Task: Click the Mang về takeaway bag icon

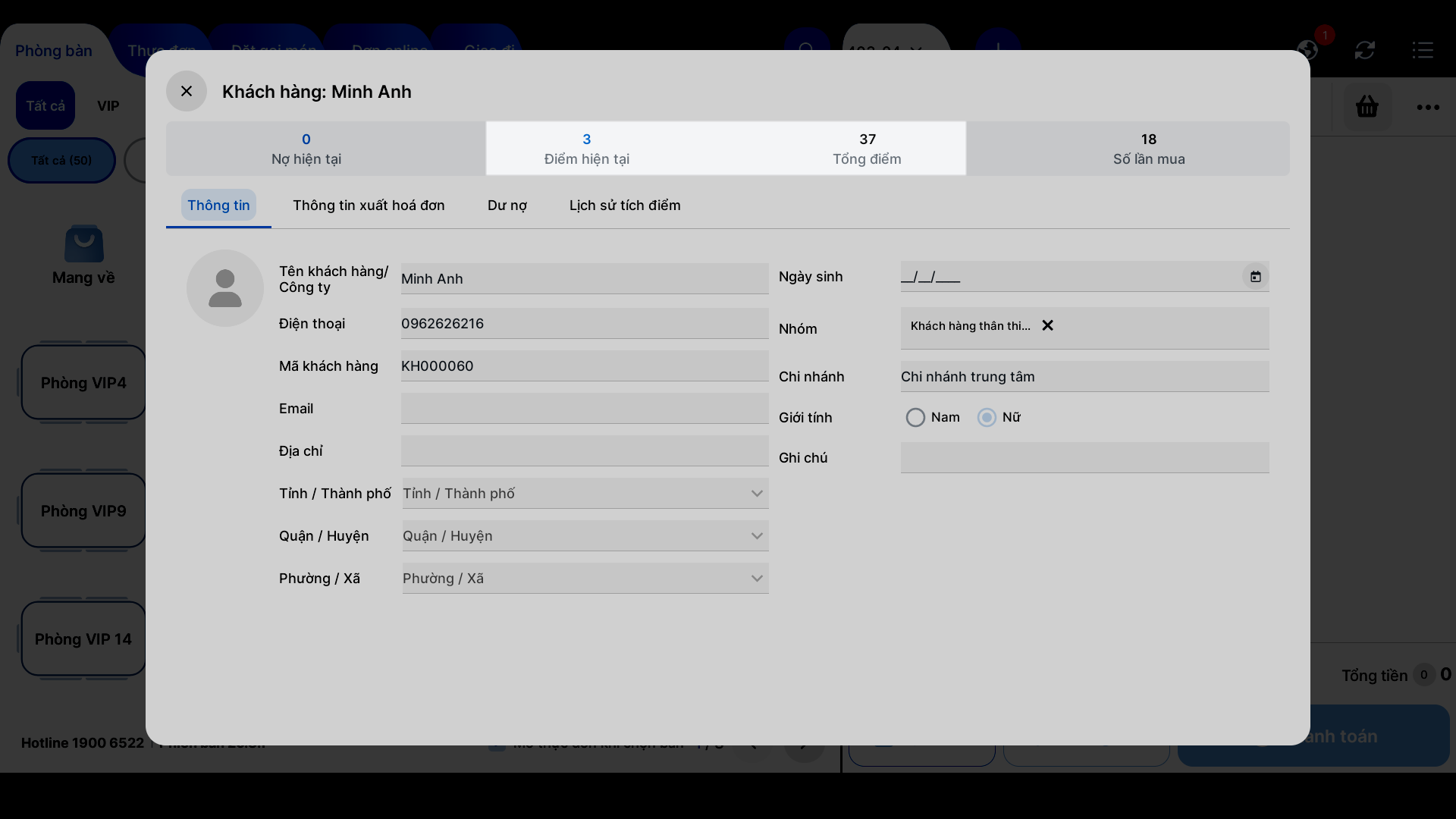Action: pyautogui.click(x=84, y=243)
